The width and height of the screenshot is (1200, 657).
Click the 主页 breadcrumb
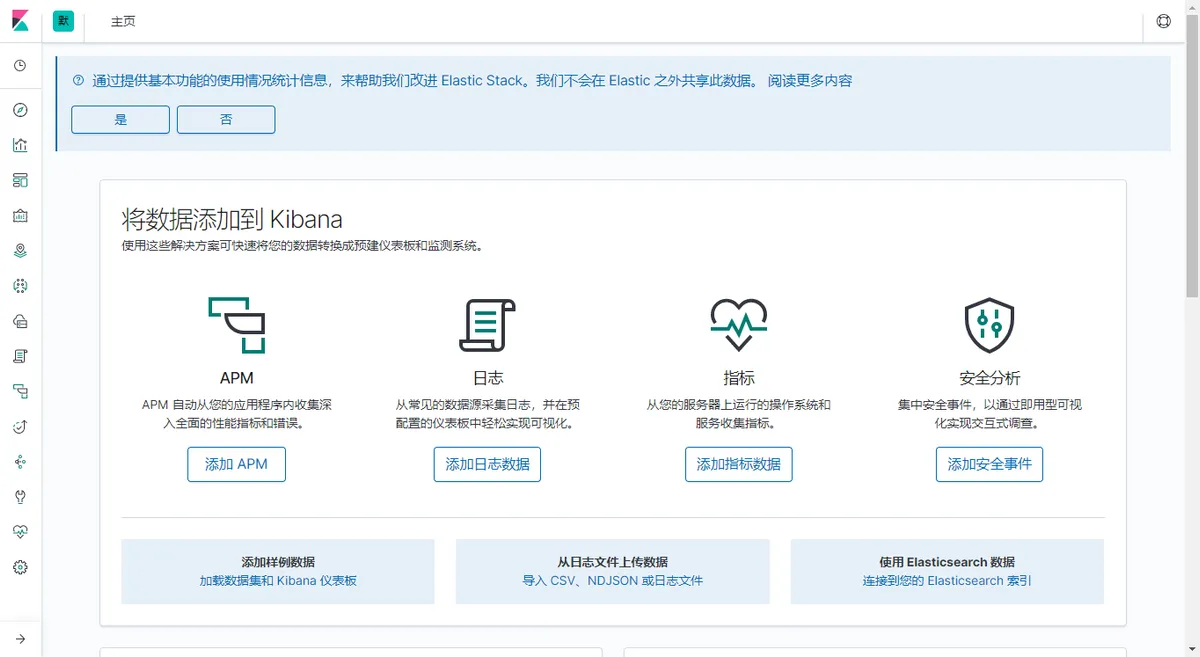[123, 22]
